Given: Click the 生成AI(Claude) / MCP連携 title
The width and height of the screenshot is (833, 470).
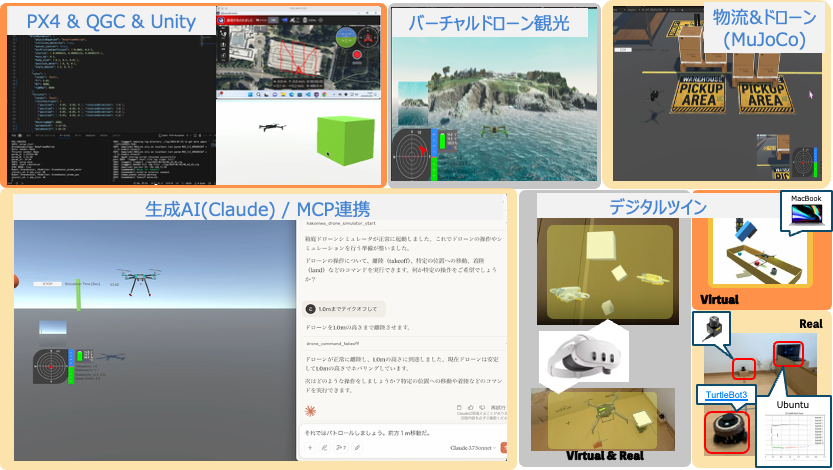Looking at the screenshot, I should [x=258, y=209].
